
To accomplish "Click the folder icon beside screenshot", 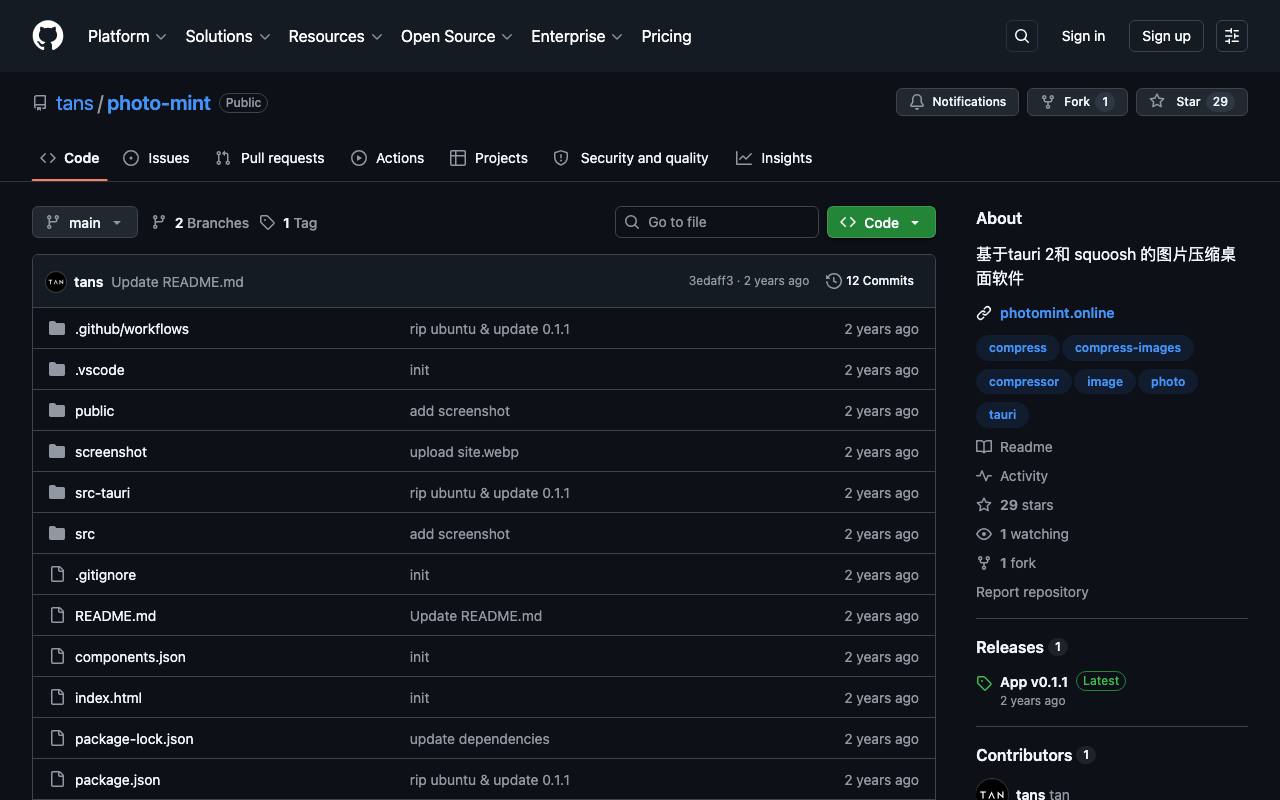I will (x=57, y=451).
